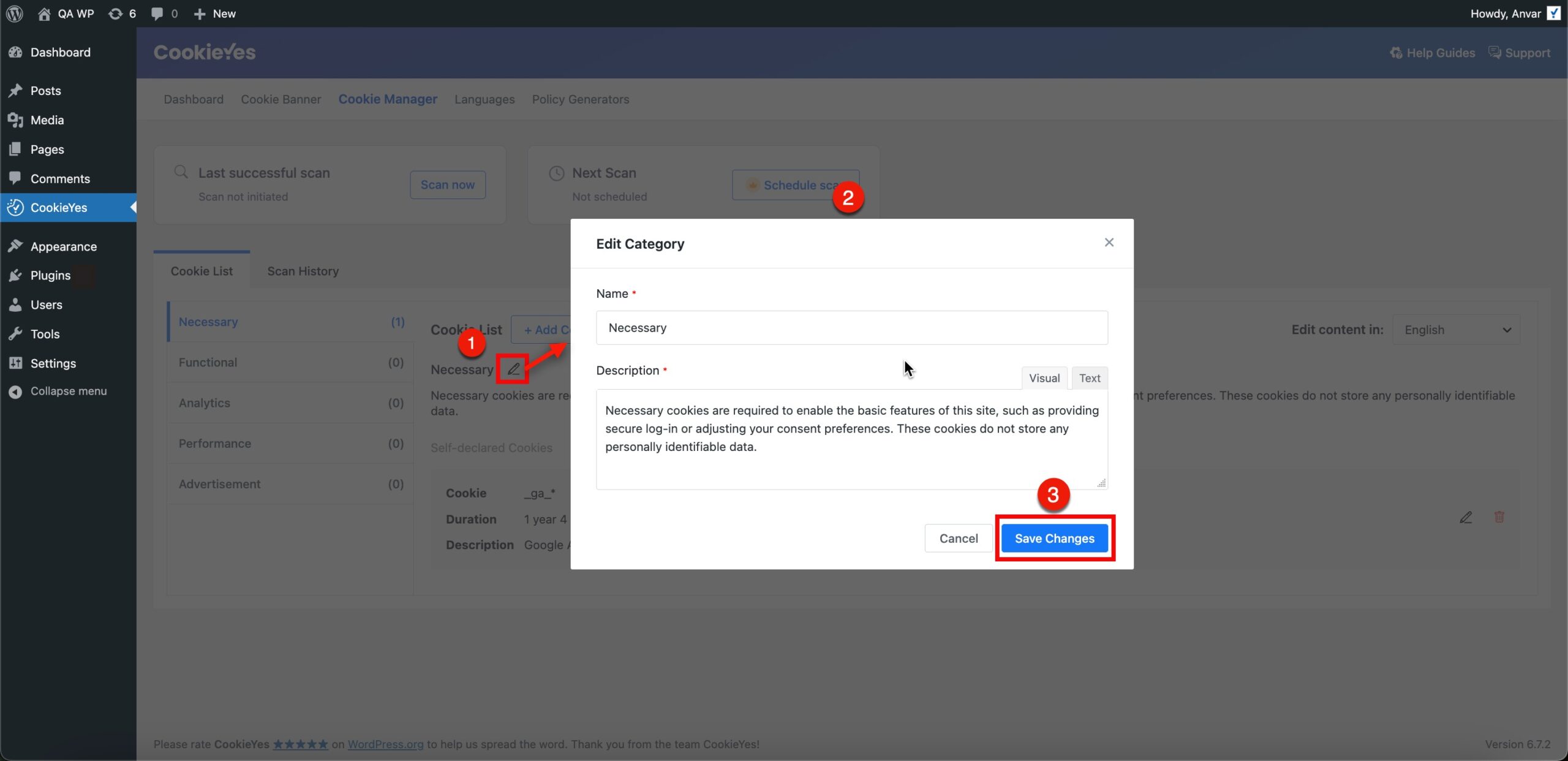Screen dimensions: 1568x761
Task: Open the Cookie Manager tab
Action: [388, 99]
